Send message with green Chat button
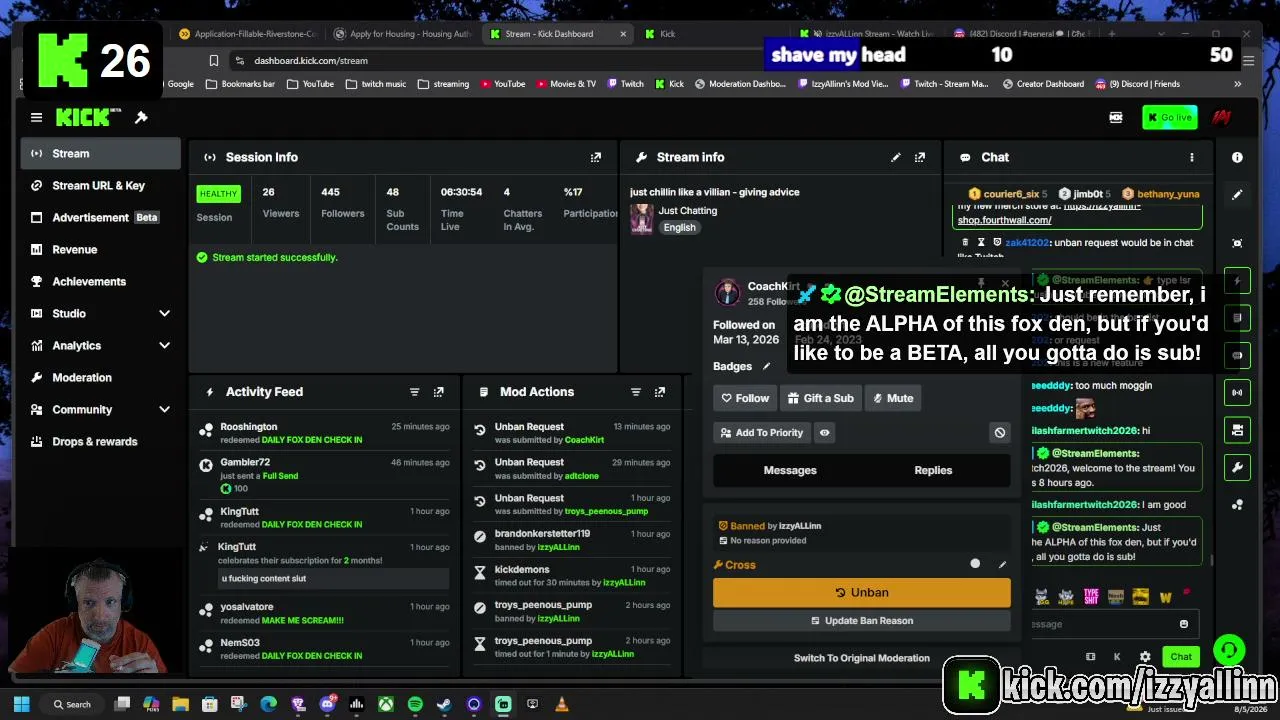This screenshot has width=1280, height=720. (1181, 657)
